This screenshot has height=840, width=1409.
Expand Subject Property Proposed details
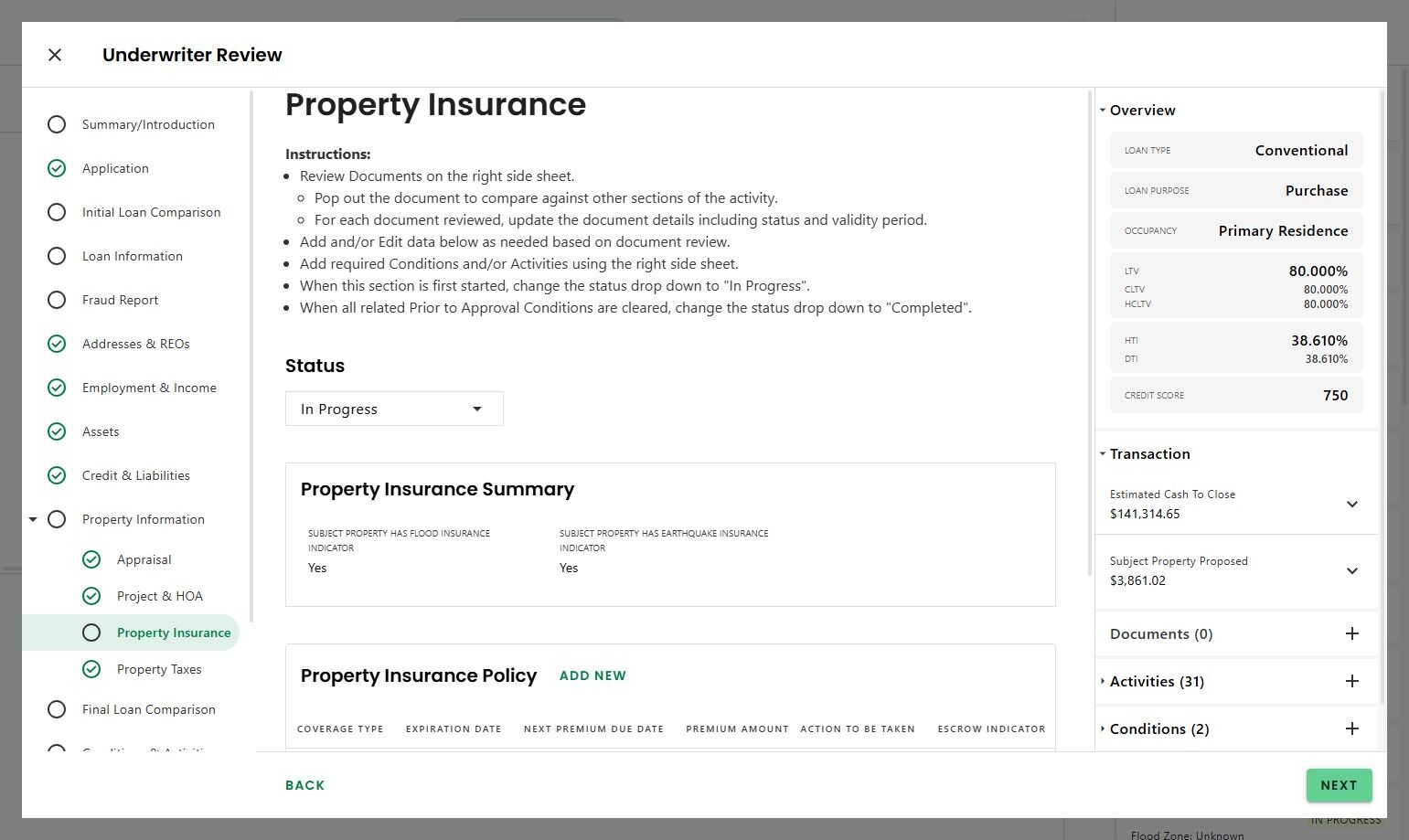1352,570
